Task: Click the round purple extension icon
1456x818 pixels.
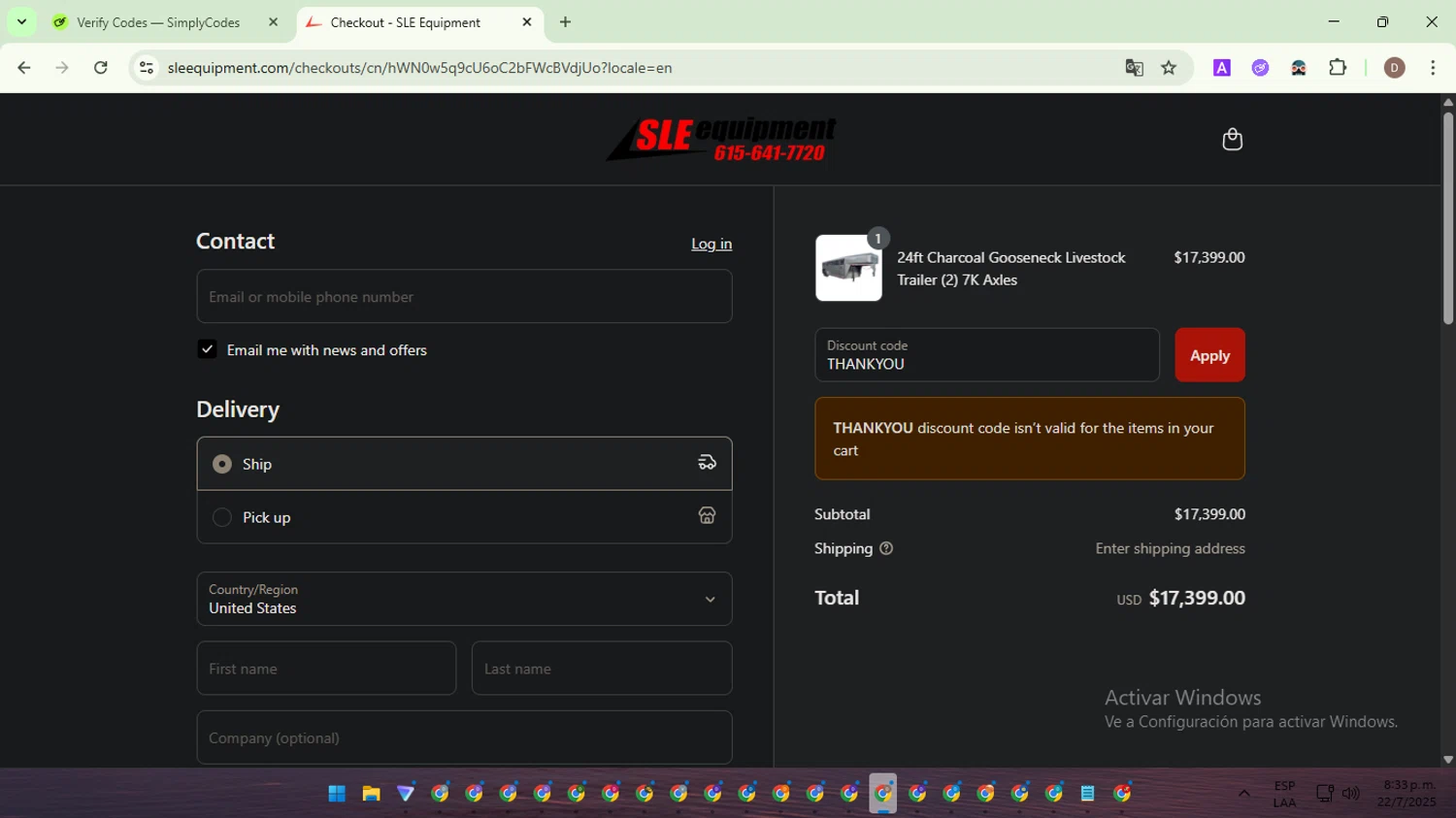Action: 1260,68
